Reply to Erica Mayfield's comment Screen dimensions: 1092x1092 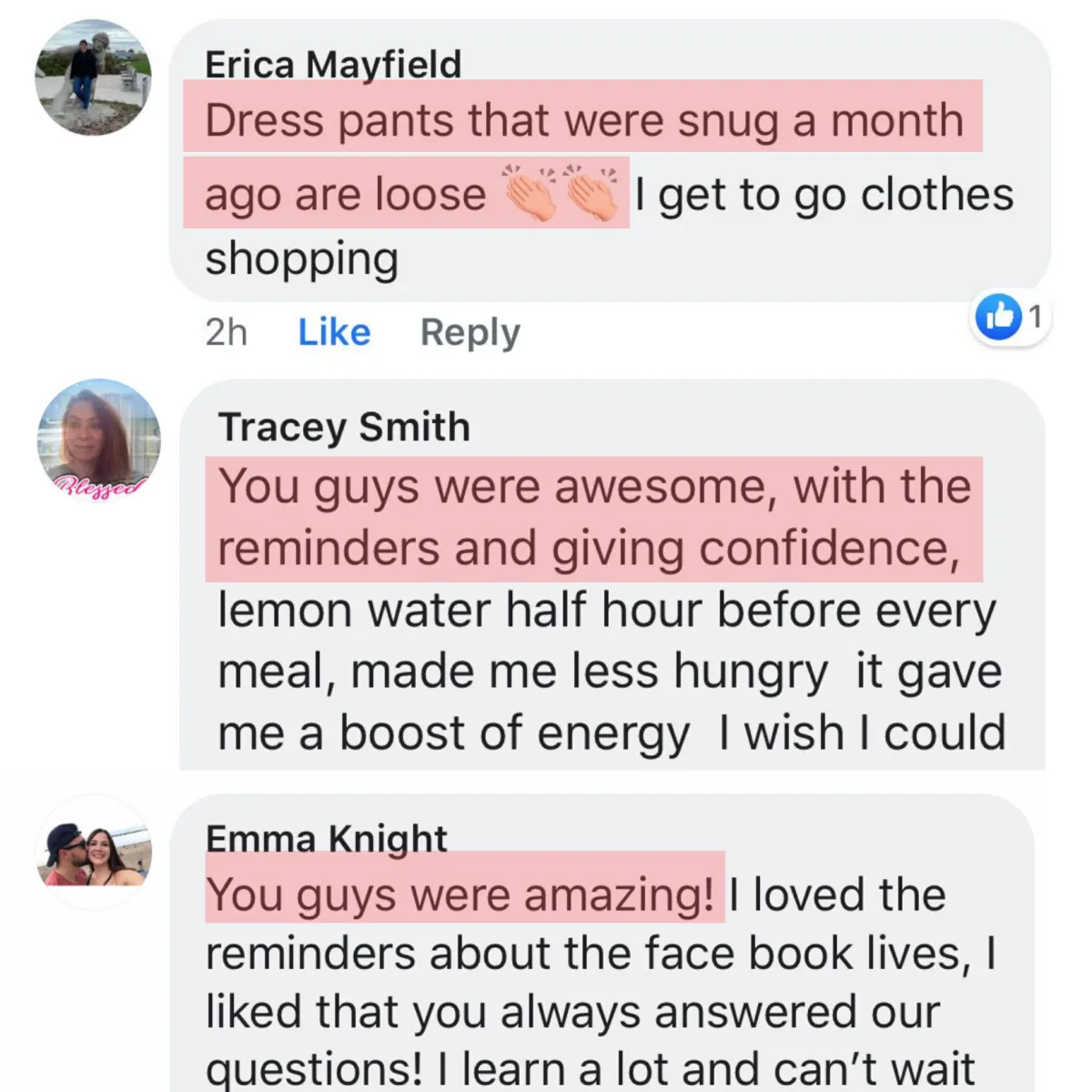coord(470,333)
